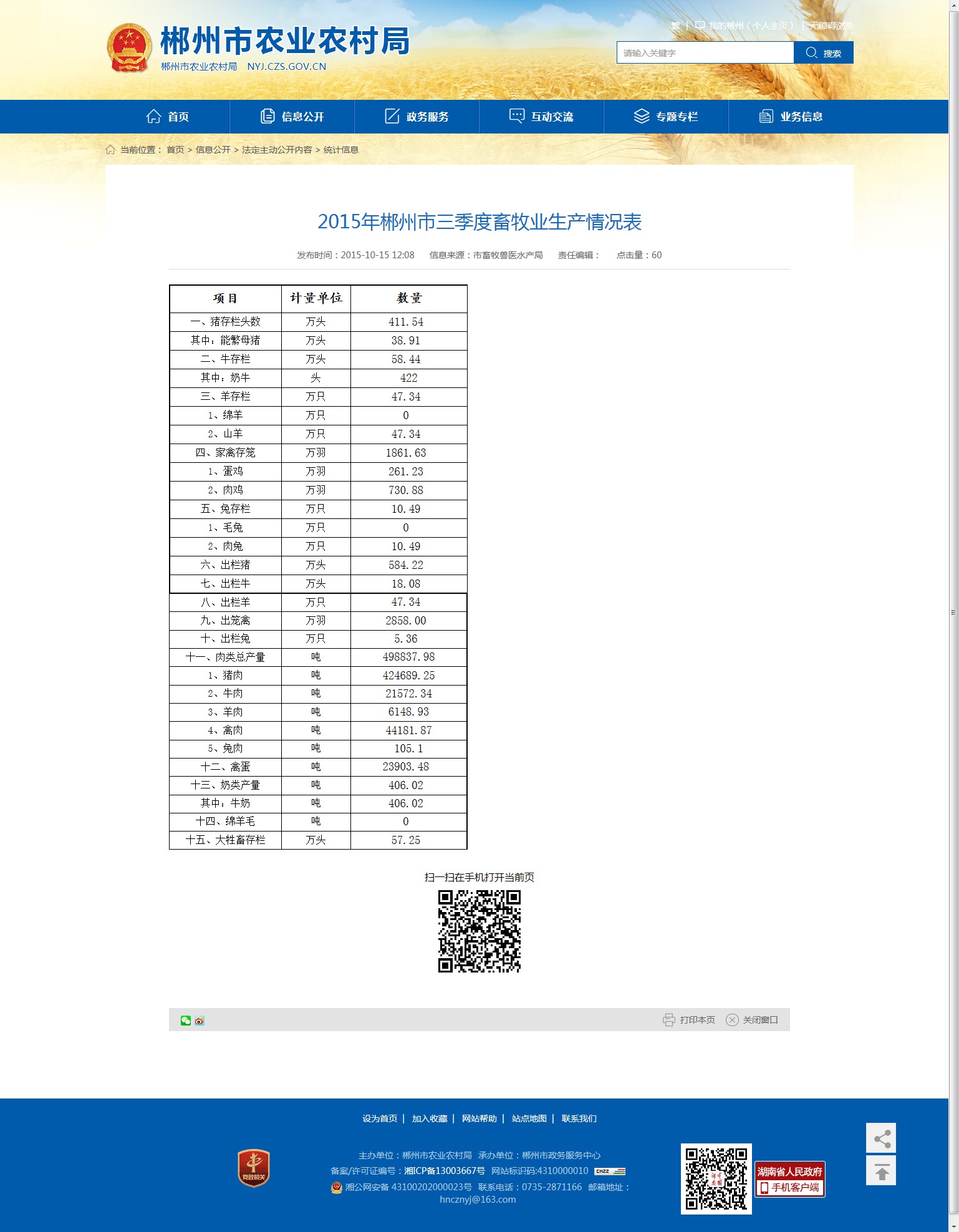This screenshot has width=959, height=1232.
Task: Click the printer icon
Action: point(669,1020)
